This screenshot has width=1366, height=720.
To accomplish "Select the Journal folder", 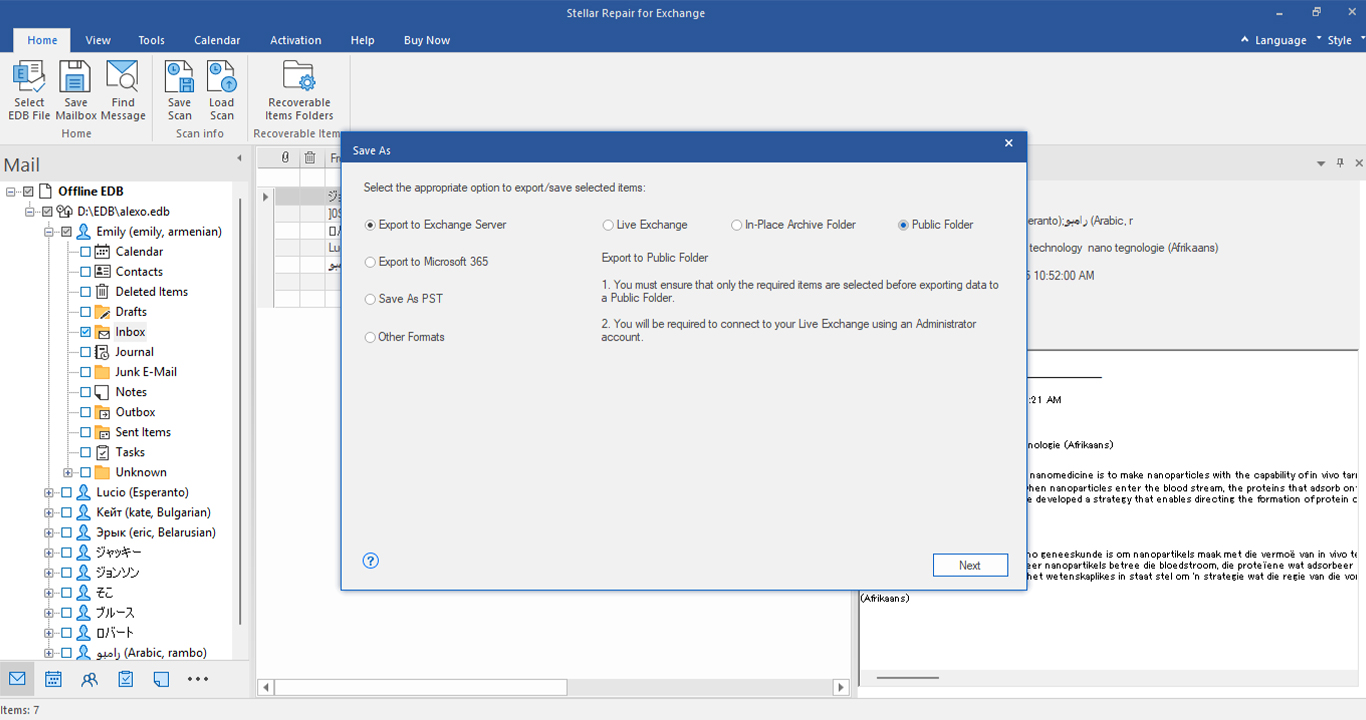I will coord(134,352).
